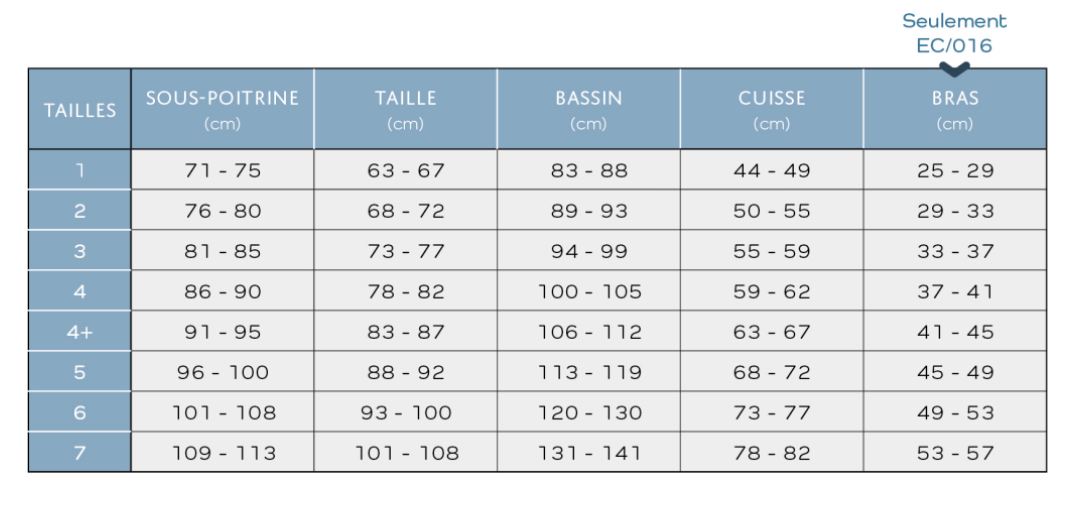Click the 94 - 99 bassin cell
The width and height of the screenshot is (1066, 505).
tap(588, 251)
